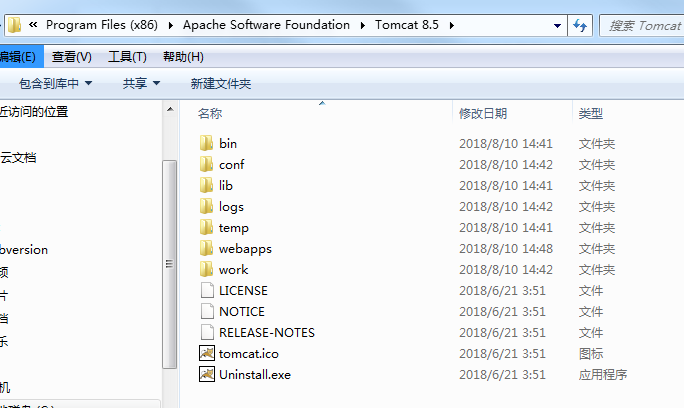Click the 新建文件夹 button

221,83
